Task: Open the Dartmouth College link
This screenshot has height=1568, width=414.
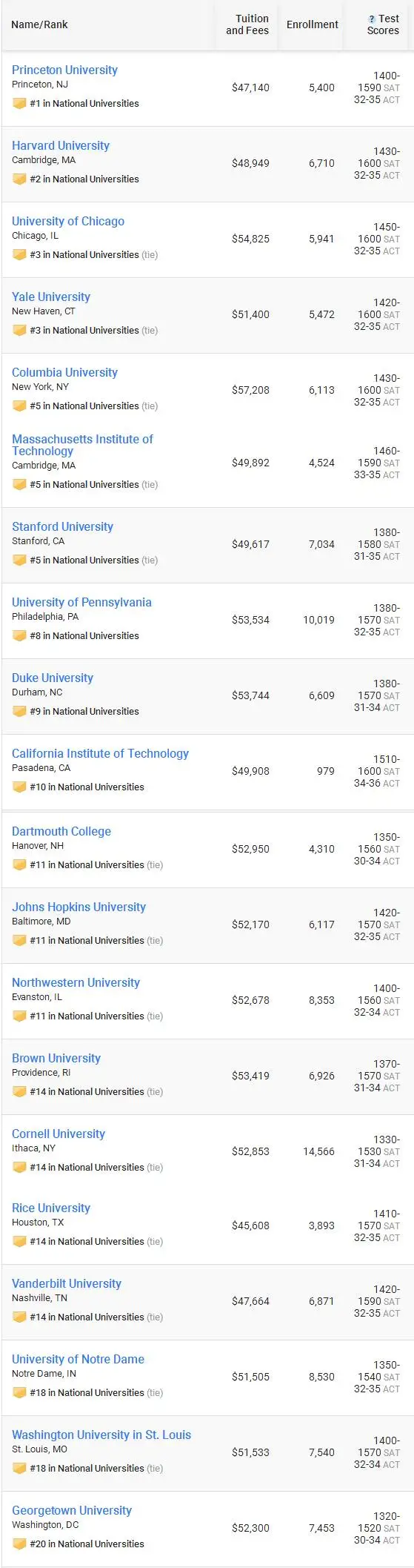Action: pos(61,831)
